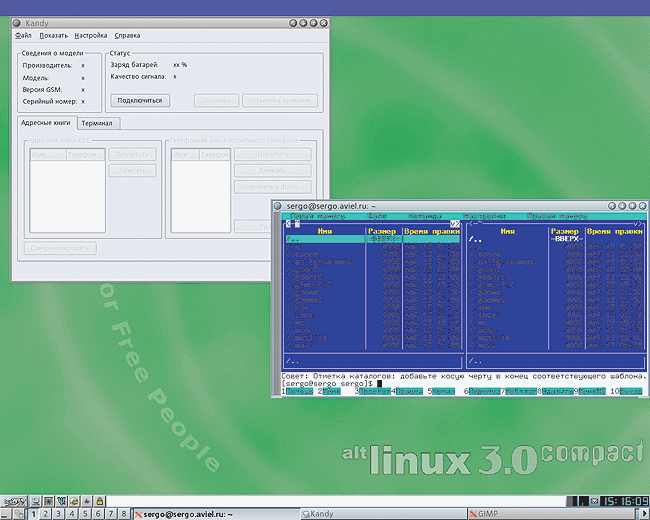This screenshot has width=650, height=520.
Task: Click the 4 Правка function key
Action: [409, 391]
